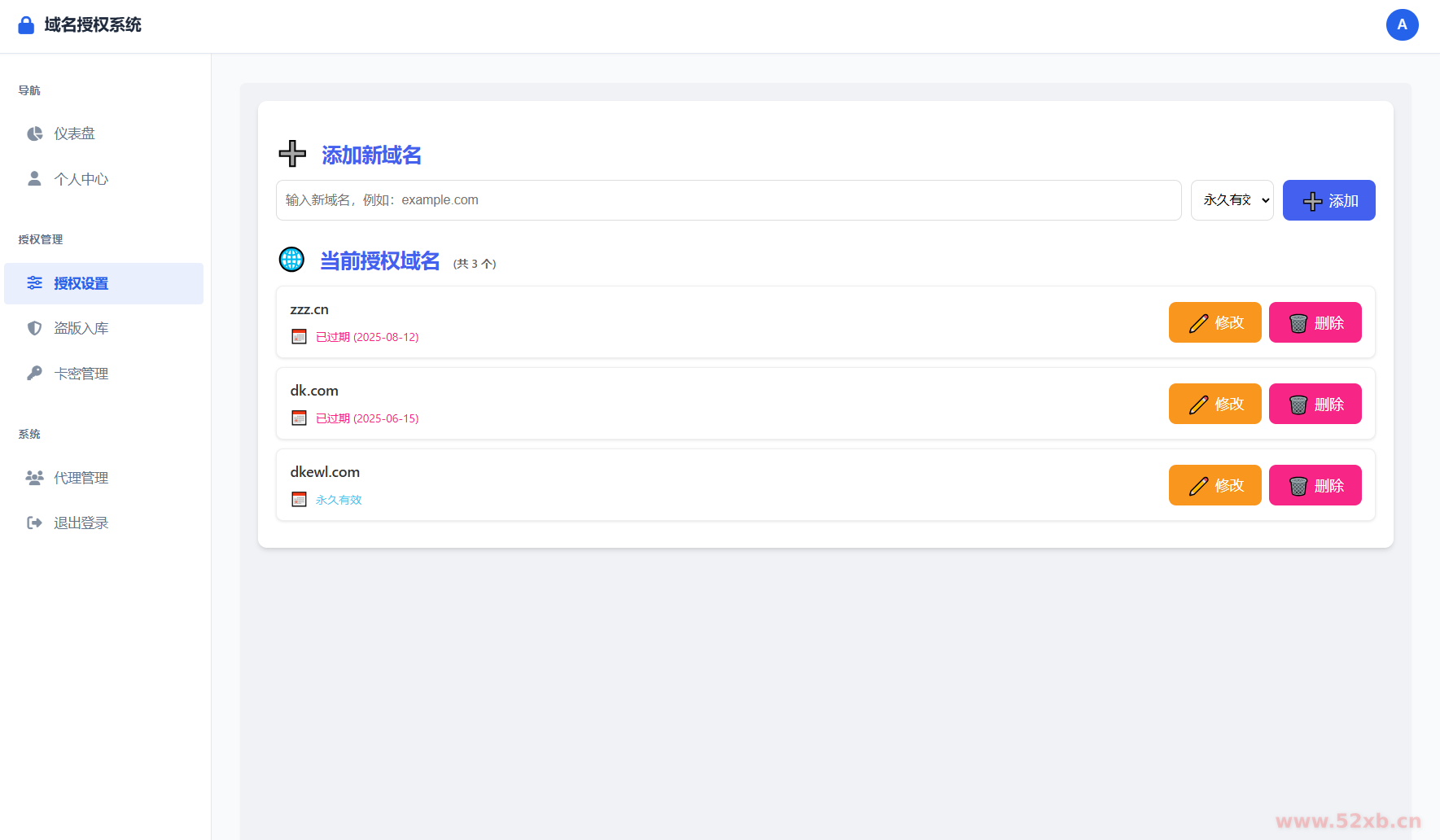Go to 仪表盘 in the sidebar
This screenshot has width=1440, height=840.
[x=75, y=133]
